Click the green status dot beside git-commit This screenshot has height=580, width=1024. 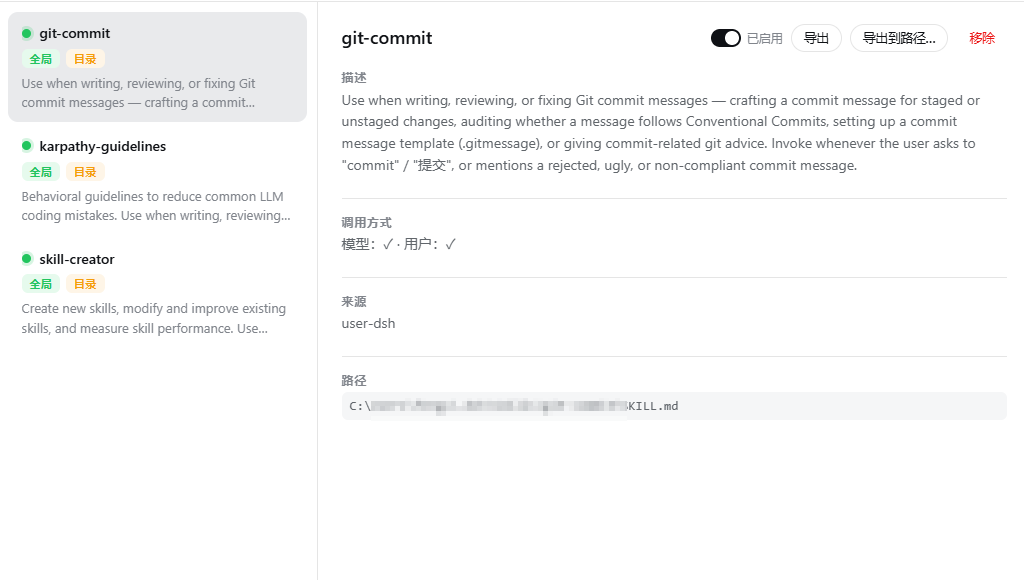27,33
